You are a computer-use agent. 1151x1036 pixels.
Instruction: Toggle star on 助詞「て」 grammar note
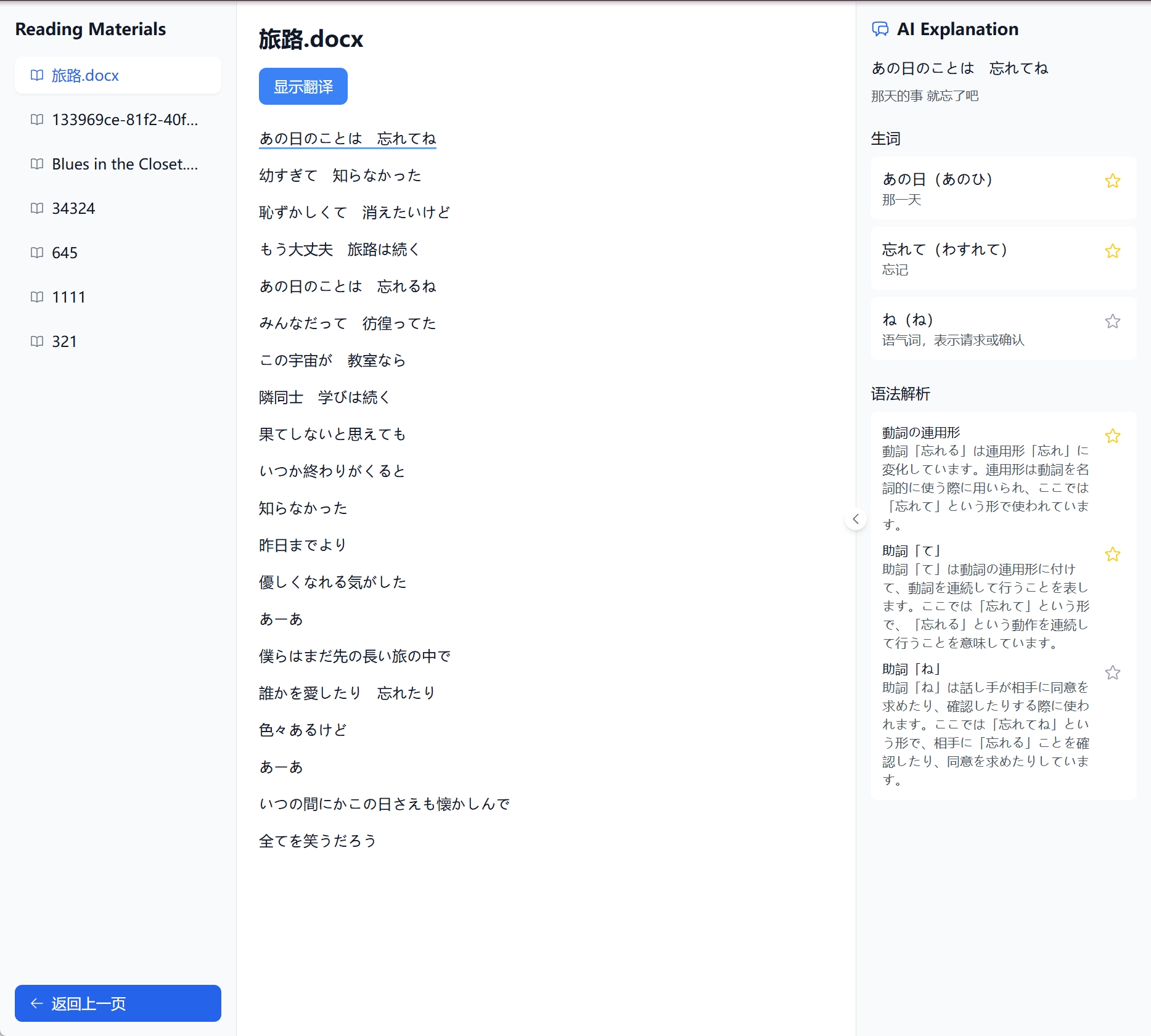point(1112,555)
